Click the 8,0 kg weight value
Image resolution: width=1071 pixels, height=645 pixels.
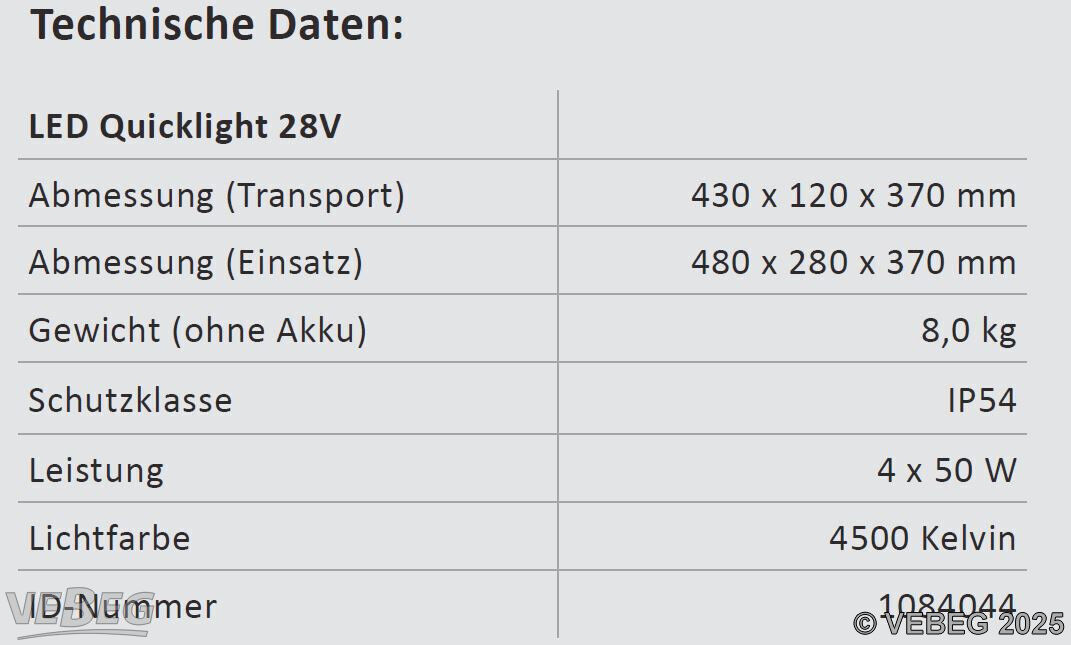(969, 331)
